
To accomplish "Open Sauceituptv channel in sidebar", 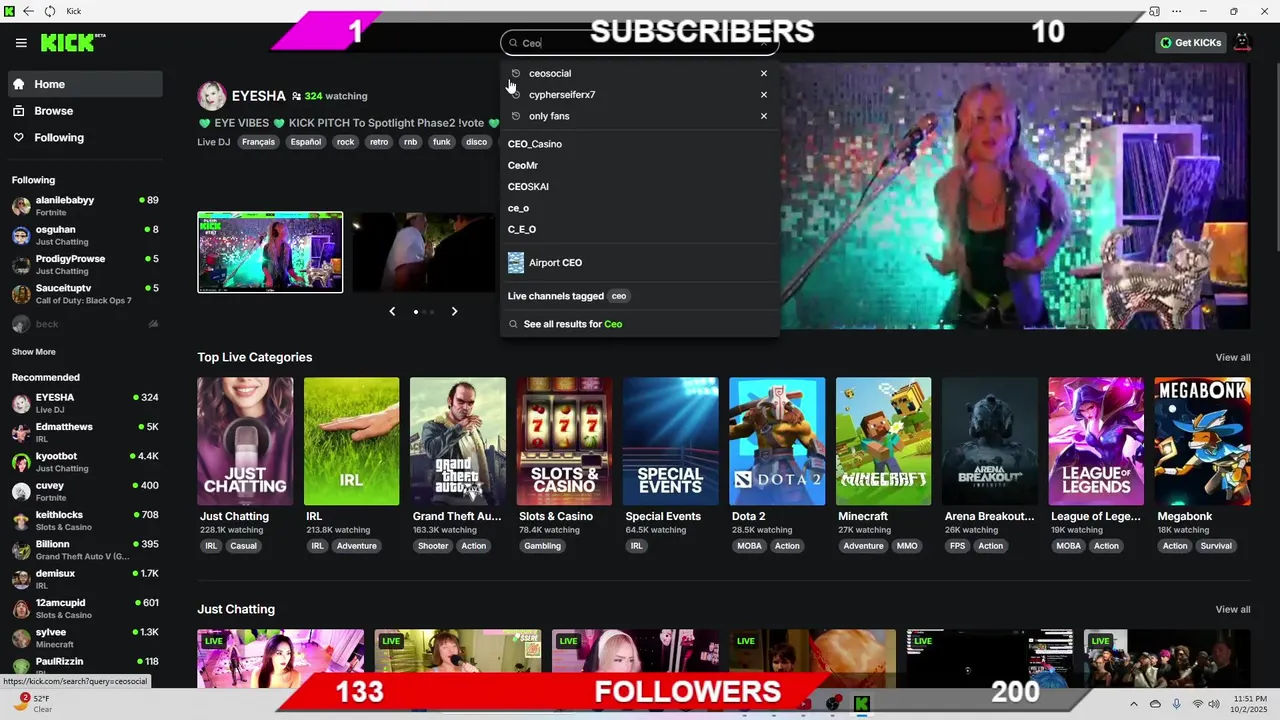I will click(85, 294).
